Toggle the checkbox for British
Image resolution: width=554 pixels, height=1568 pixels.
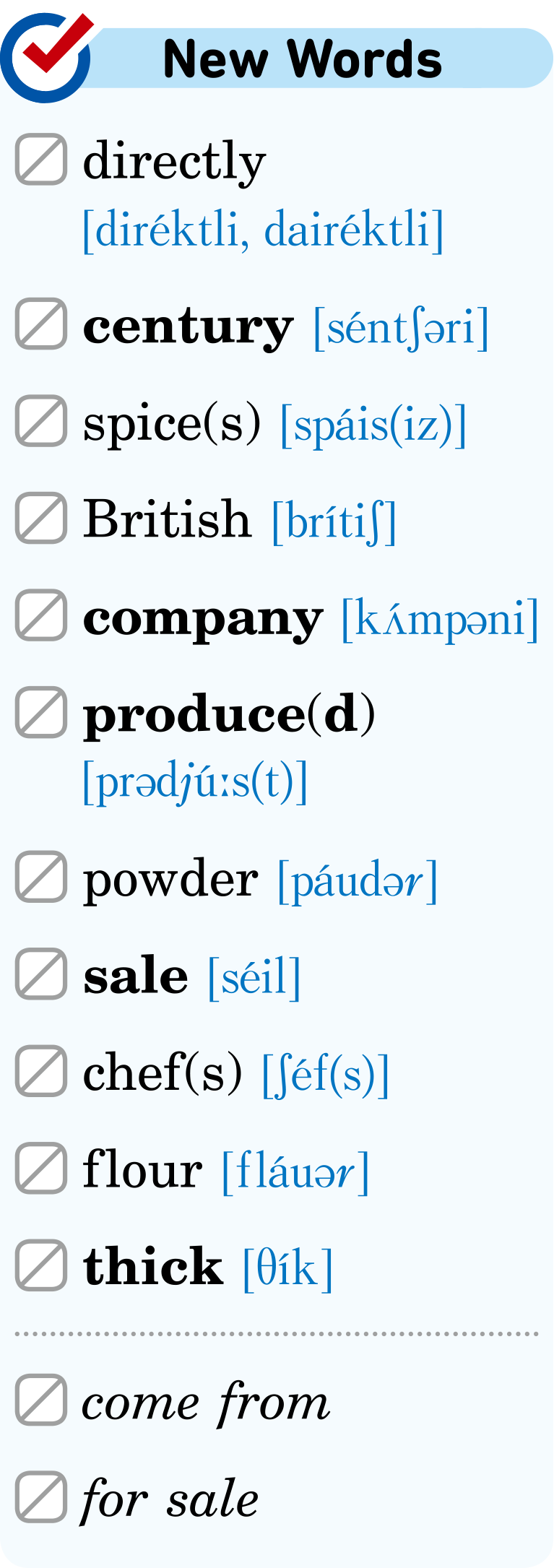click(41, 518)
